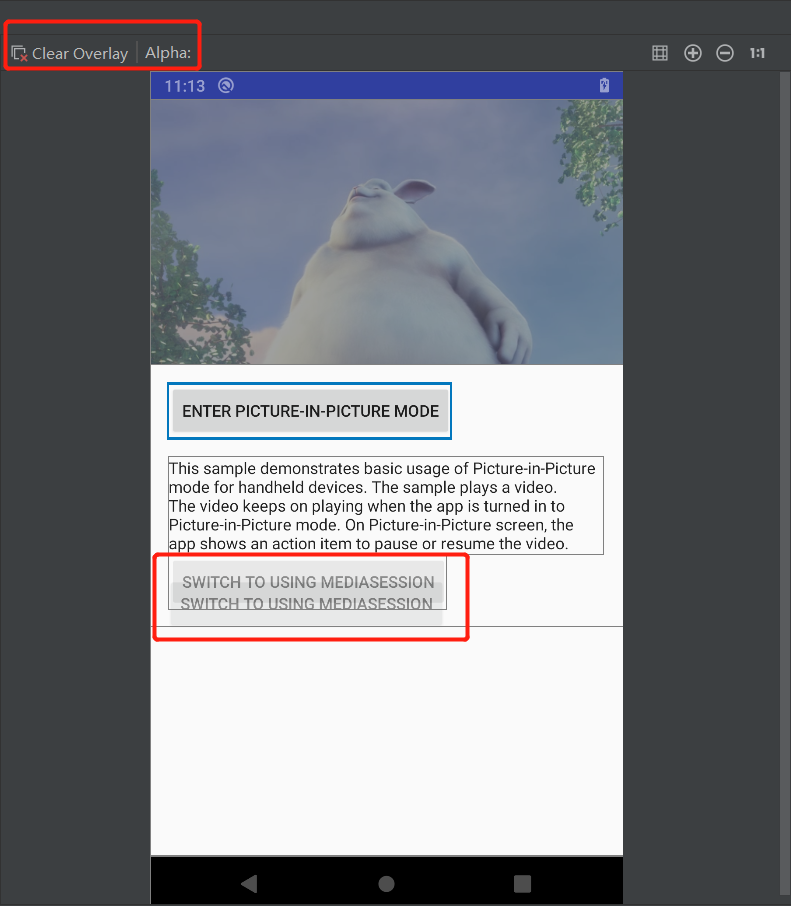Tap the Android home navigation button
The image size is (791, 906).
387,883
